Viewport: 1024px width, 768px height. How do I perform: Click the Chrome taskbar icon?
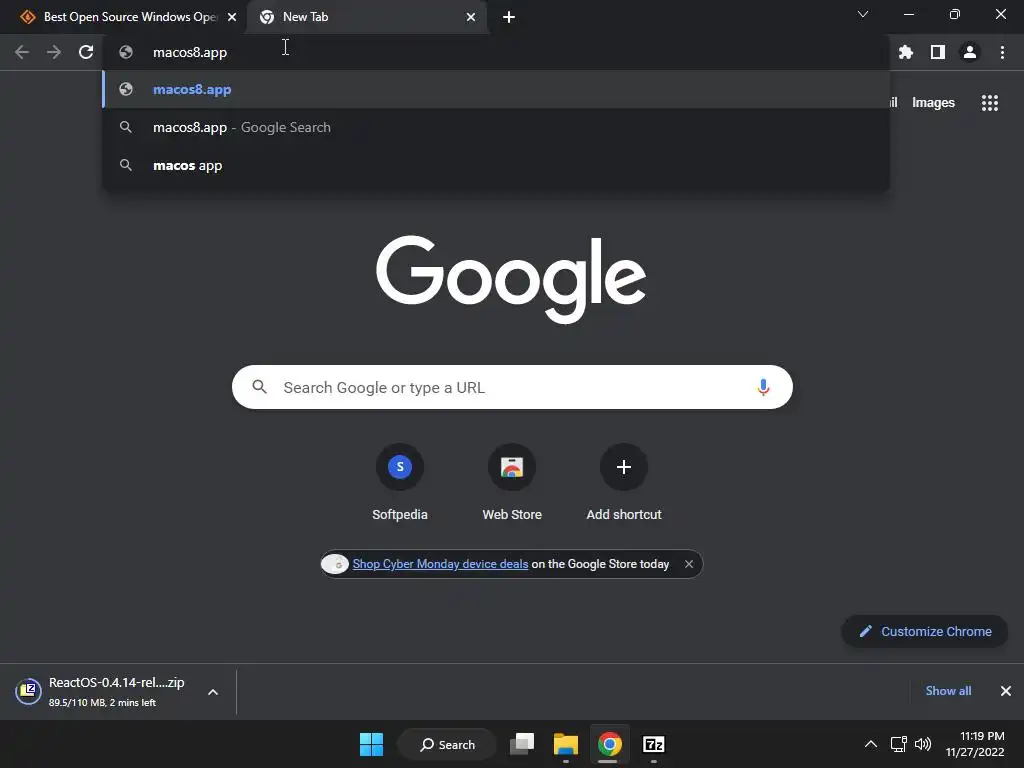[x=609, y=744]
